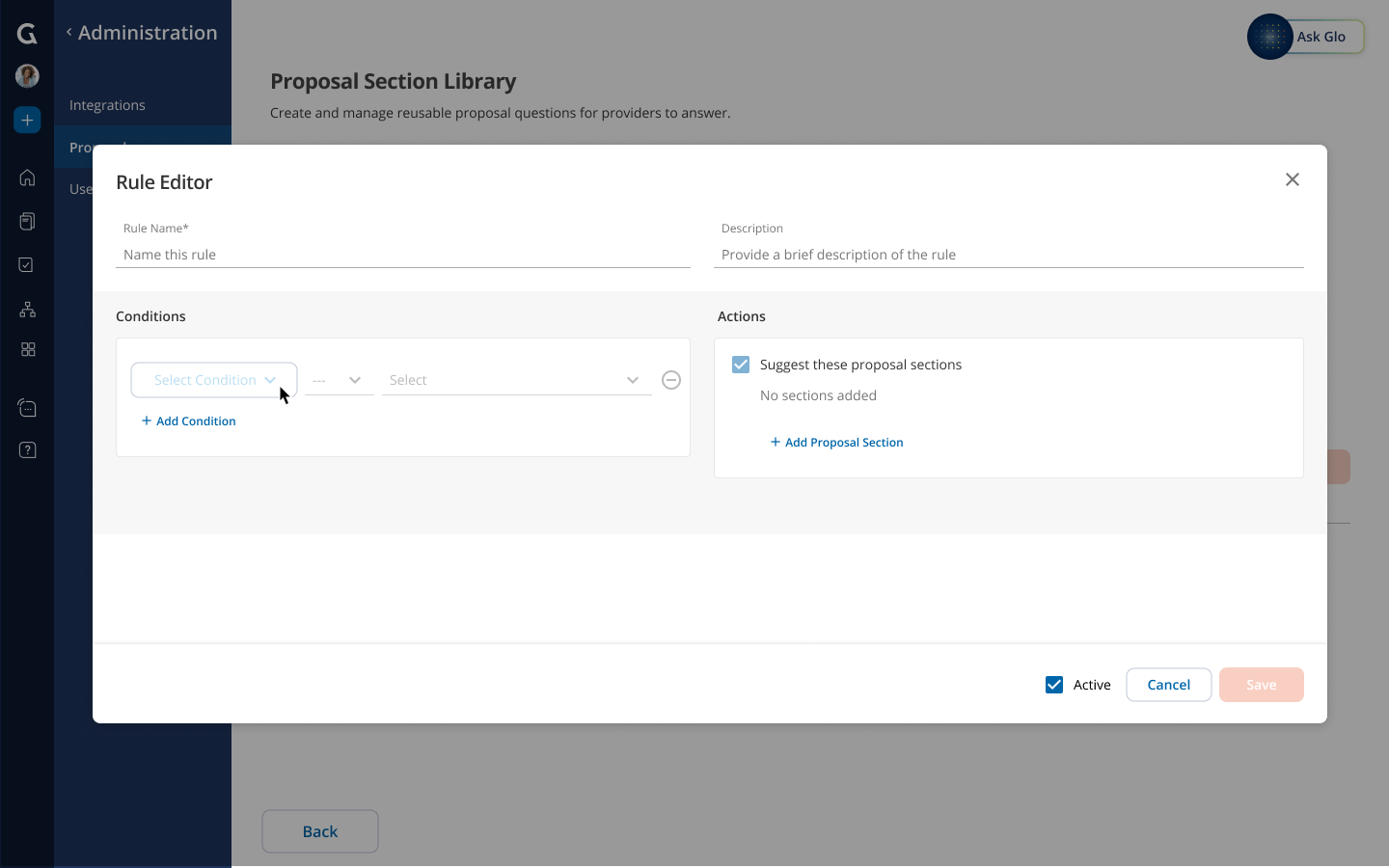The image size is (1389, 868).
Task: Click the blue plus create button
Action: click(x=27, y=121)
